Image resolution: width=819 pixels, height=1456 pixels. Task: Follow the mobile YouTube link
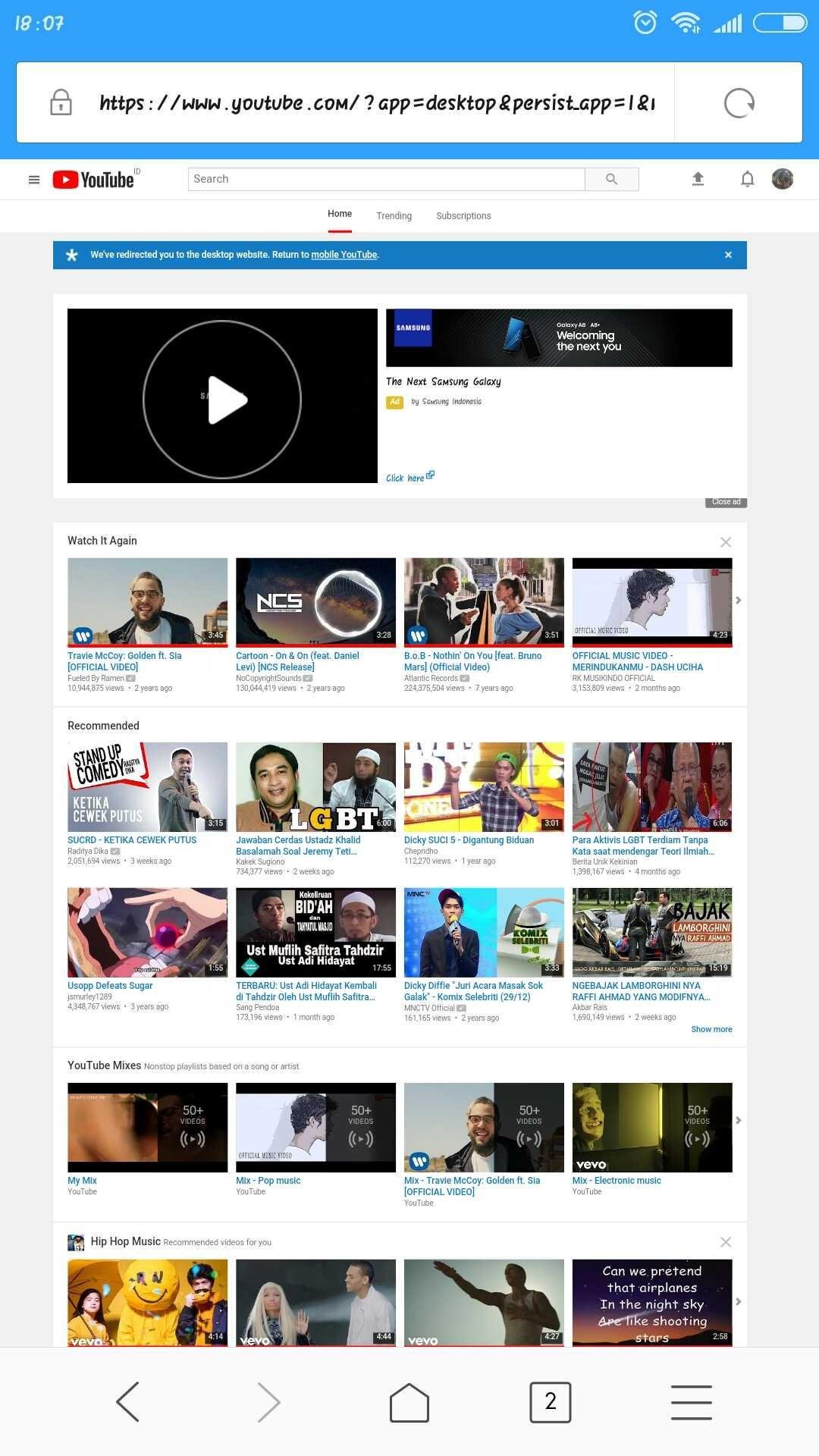click(x=344, y=255)
